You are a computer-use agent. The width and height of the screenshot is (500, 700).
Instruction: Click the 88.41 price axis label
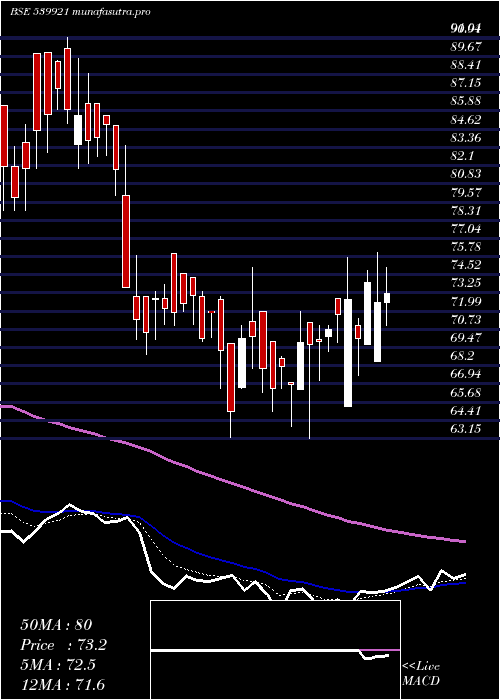(x=465, y=65)
